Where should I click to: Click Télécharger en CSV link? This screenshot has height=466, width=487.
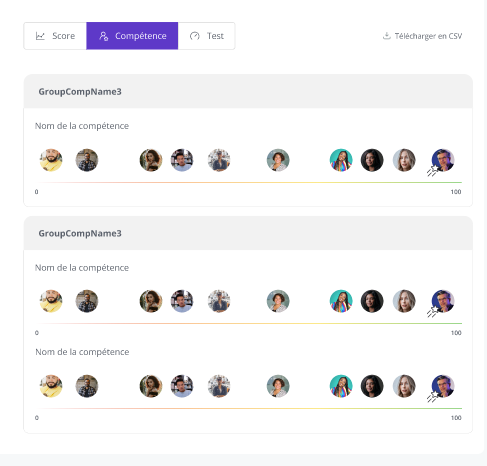(x=422, y=36)
